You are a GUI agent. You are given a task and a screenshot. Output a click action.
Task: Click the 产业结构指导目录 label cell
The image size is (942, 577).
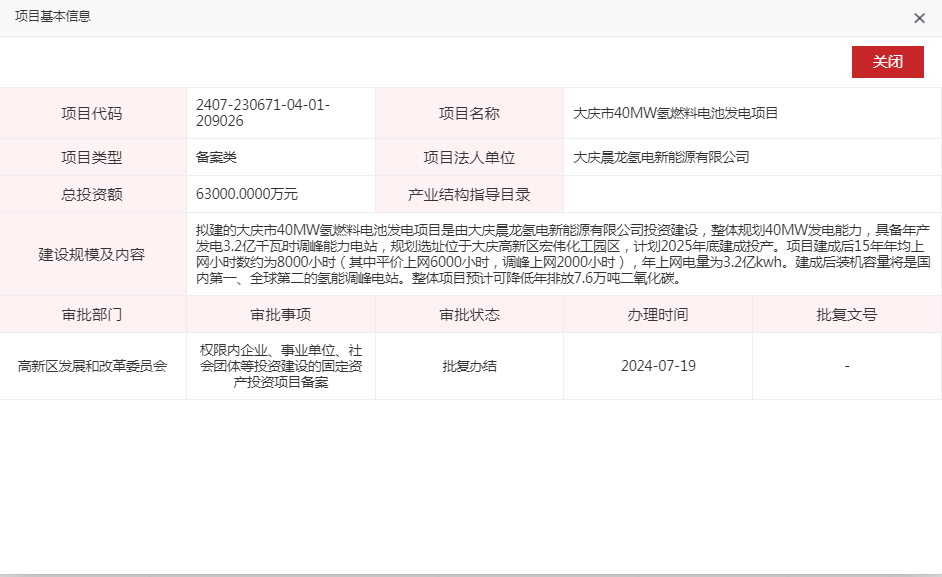tap(469, 194)
